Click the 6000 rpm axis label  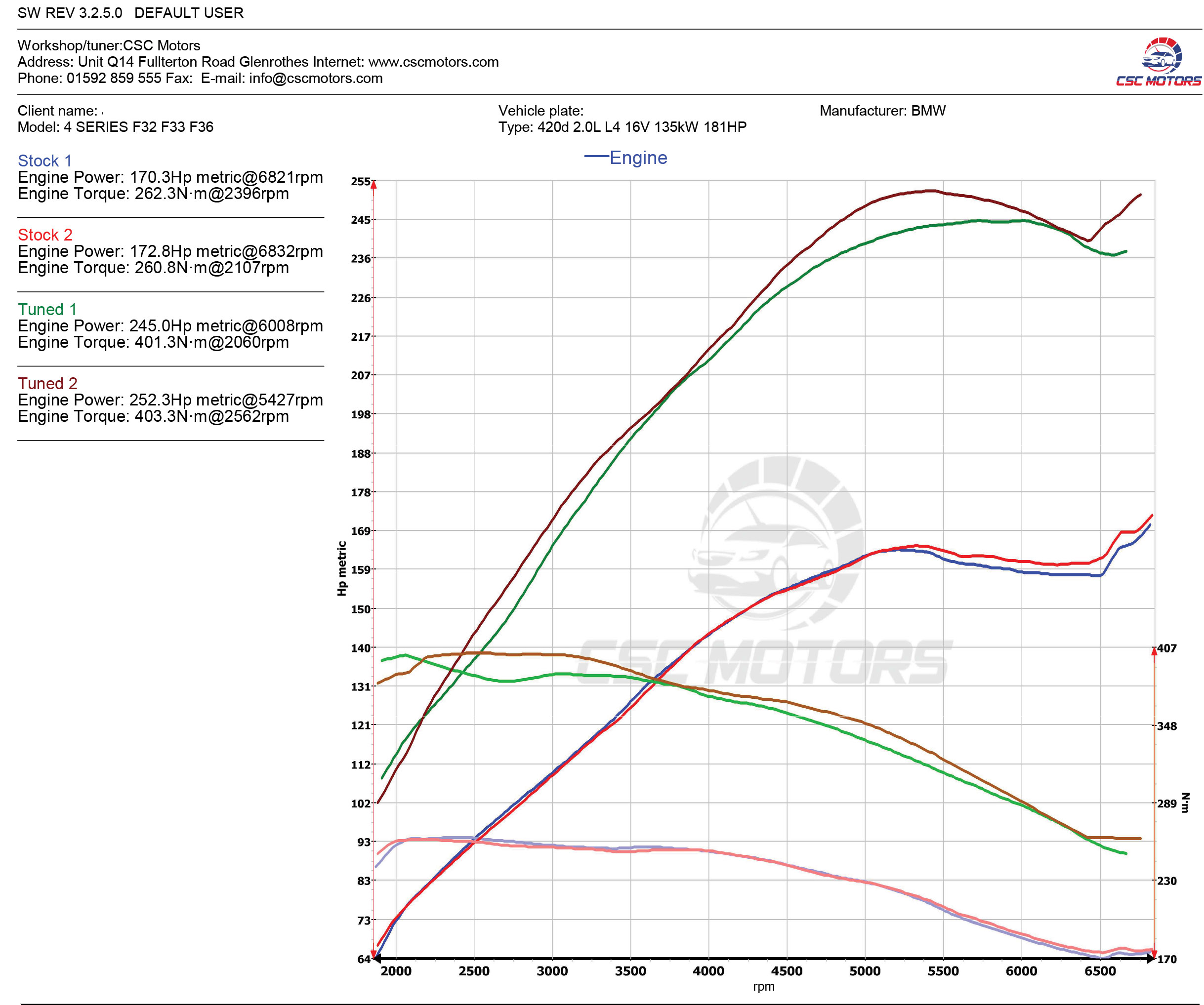[1022, 970]
